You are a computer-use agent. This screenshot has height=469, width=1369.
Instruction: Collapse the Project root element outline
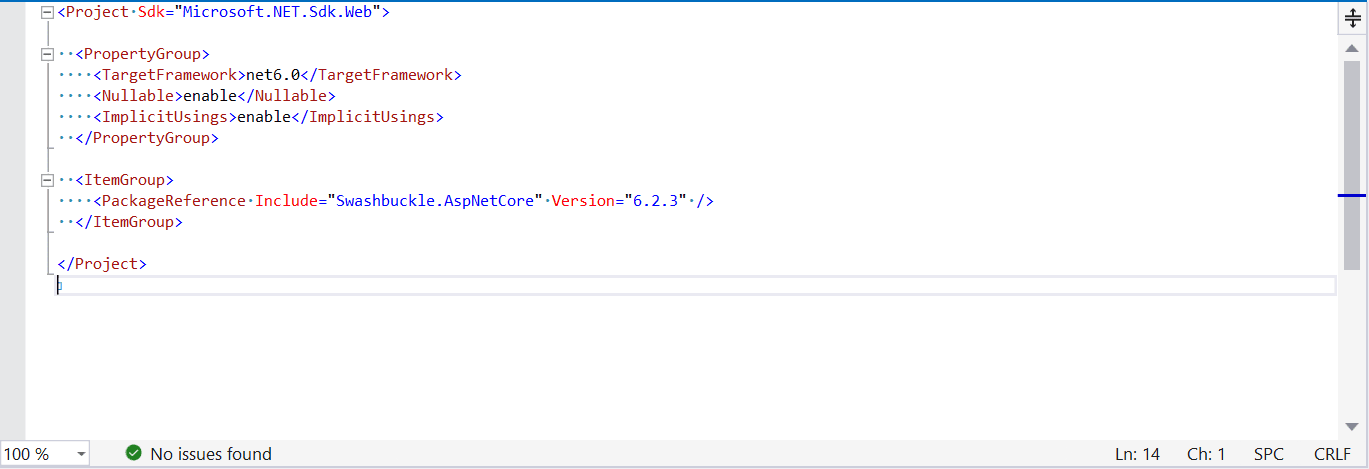tap(47, 13)
